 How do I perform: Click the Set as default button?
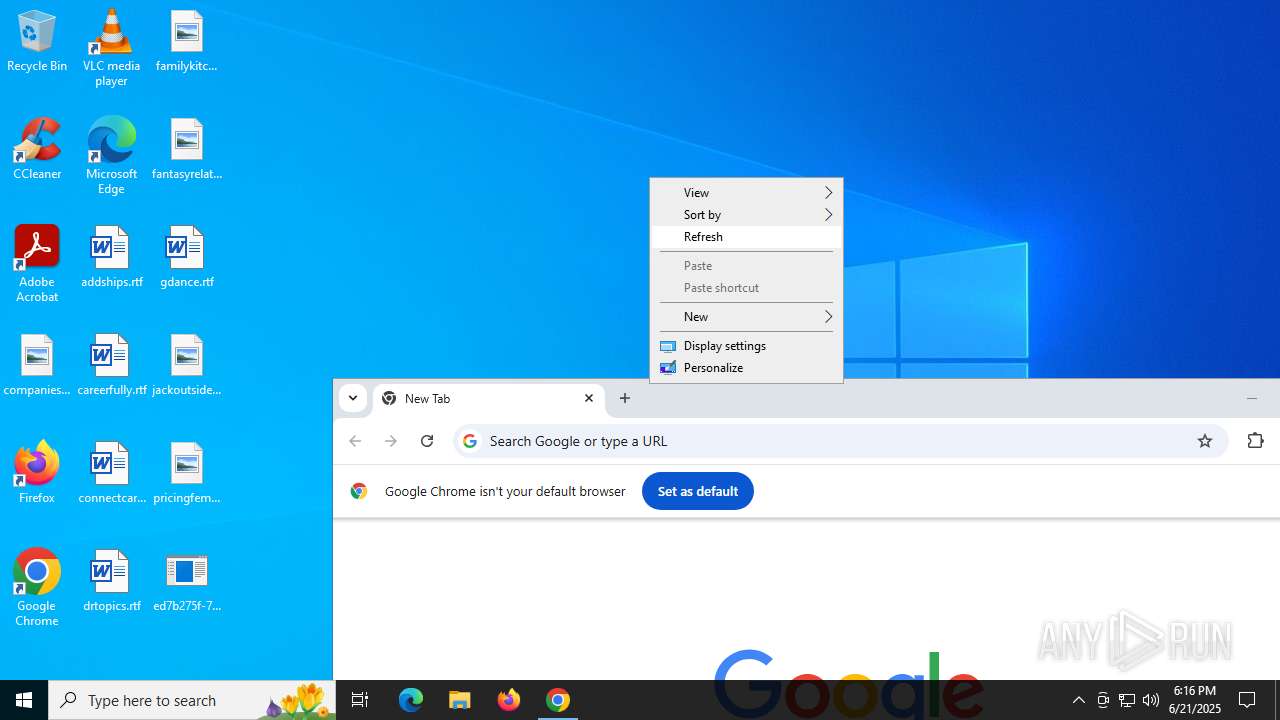(698, 491)
